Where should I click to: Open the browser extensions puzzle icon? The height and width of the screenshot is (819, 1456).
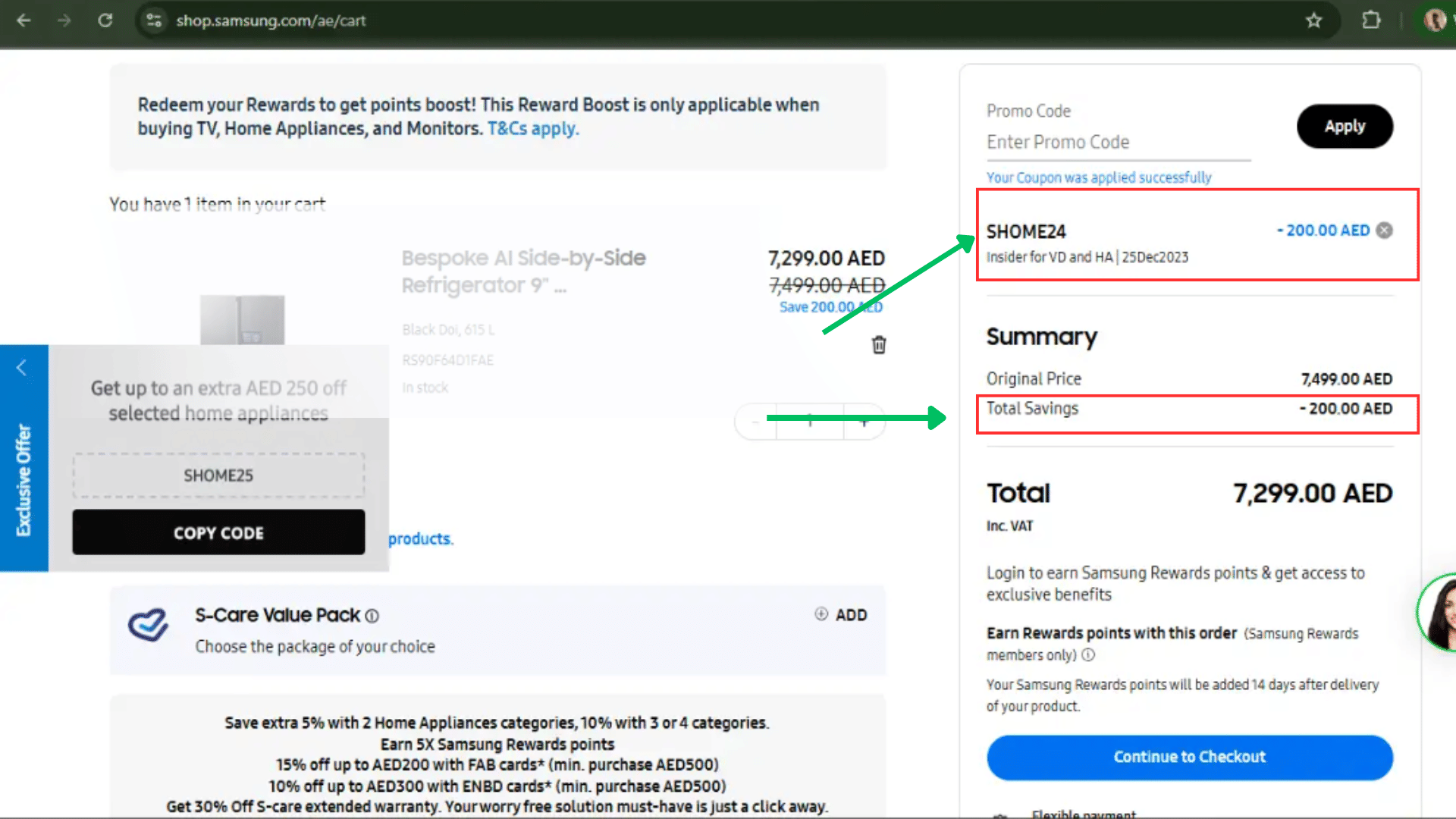pyautogui.click(x=1371, y=20)
